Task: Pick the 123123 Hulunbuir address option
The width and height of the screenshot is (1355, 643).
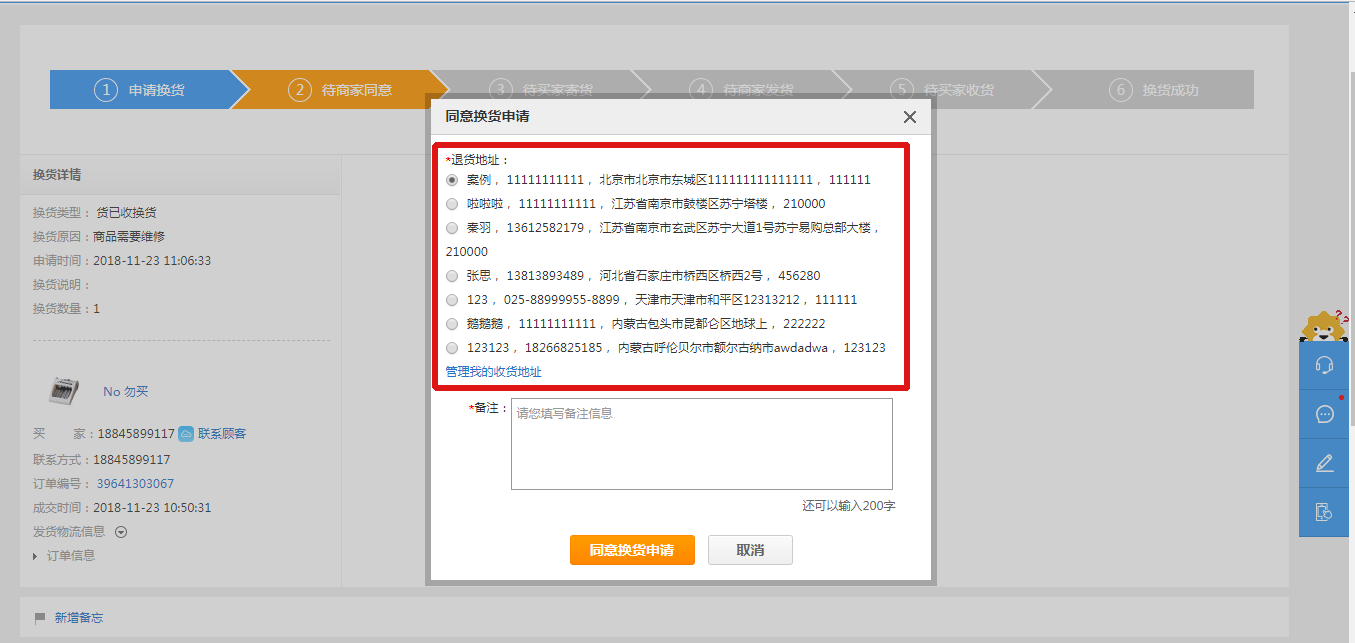Action: pyautogui.click(x=452, y=348)
